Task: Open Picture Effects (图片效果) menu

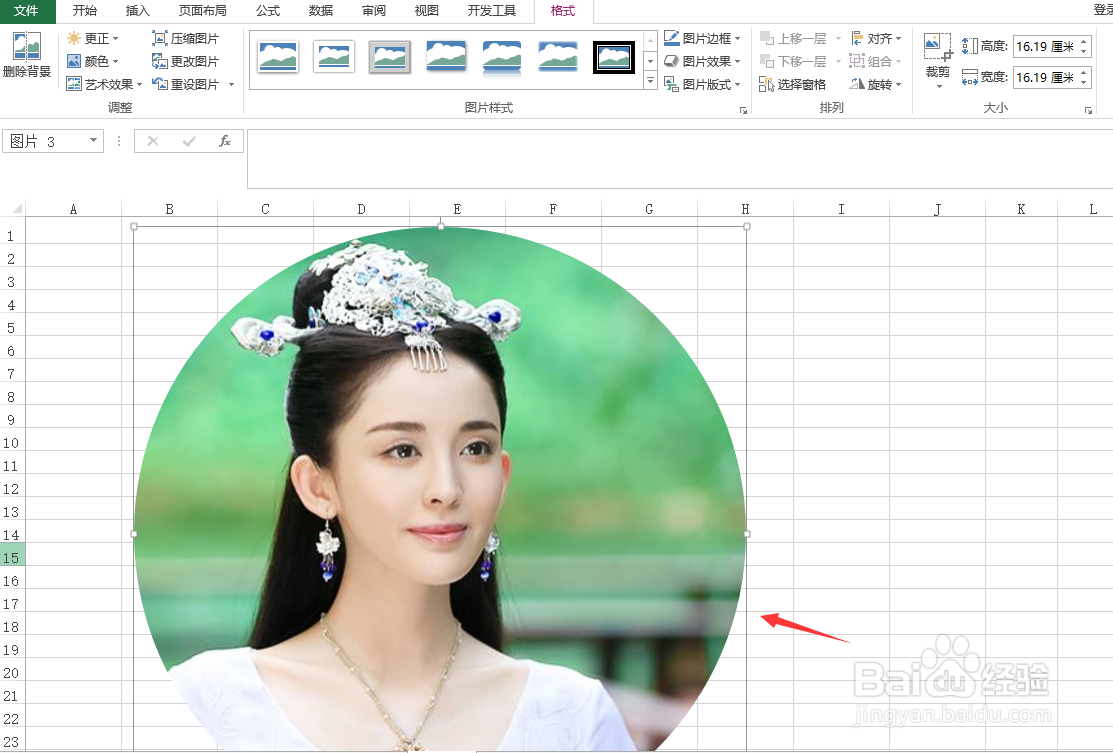Action: [702, 61]
